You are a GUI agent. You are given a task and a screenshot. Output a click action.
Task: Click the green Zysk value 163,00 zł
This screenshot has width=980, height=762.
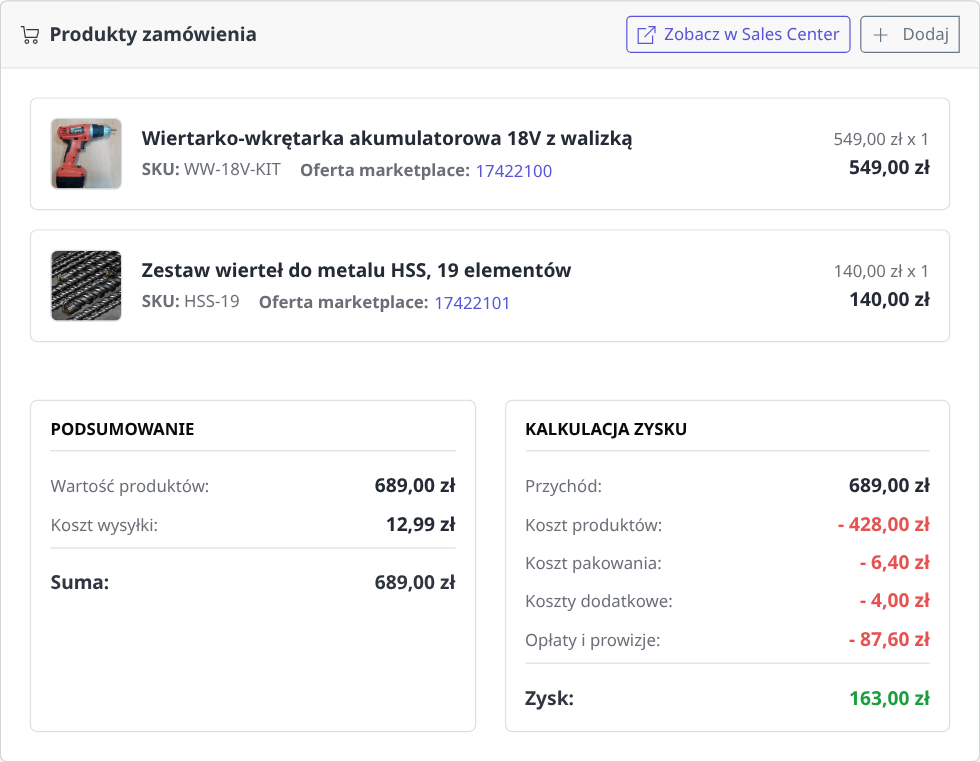(x=889, y=698)
